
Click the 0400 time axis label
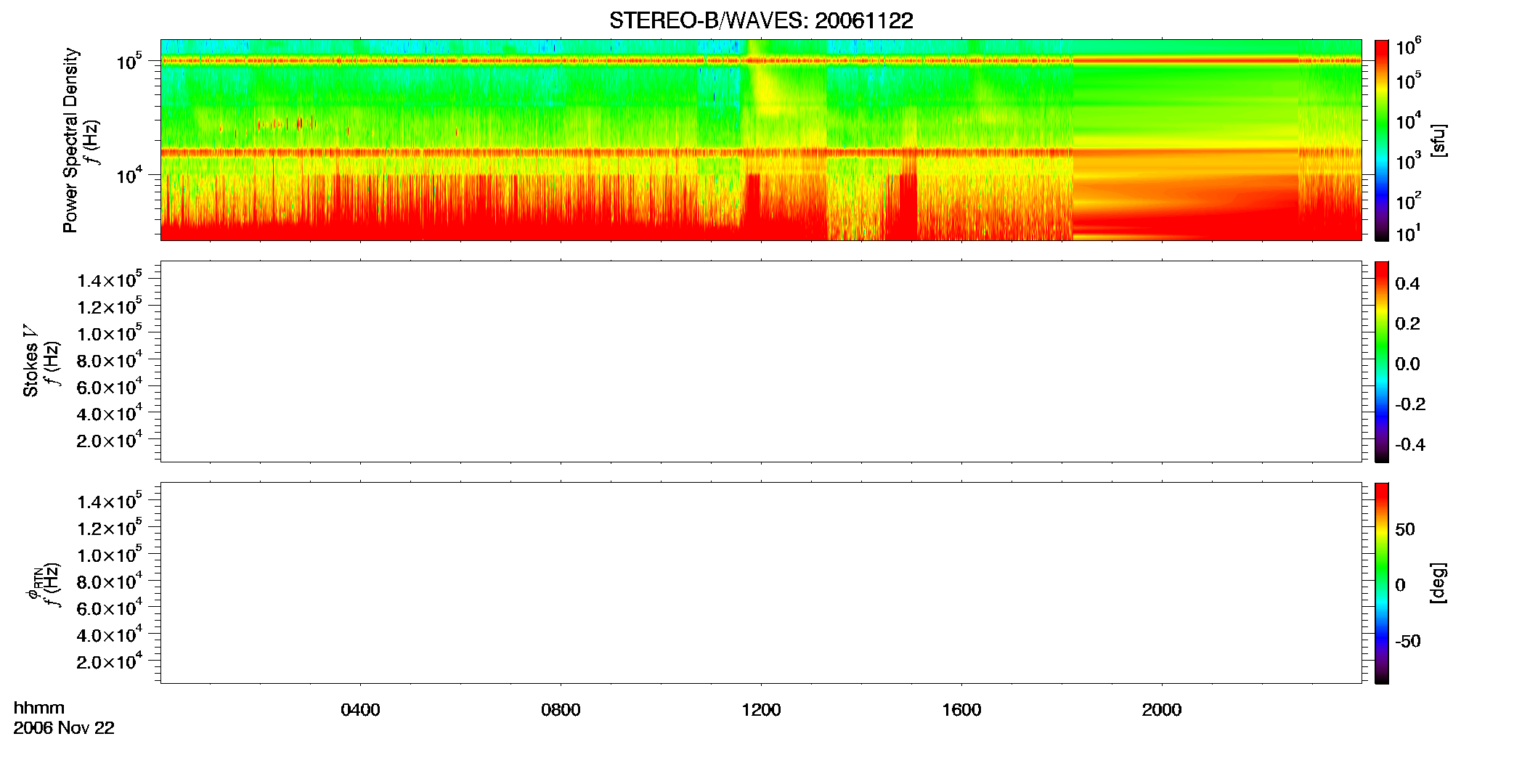click(x=360, y=710)
